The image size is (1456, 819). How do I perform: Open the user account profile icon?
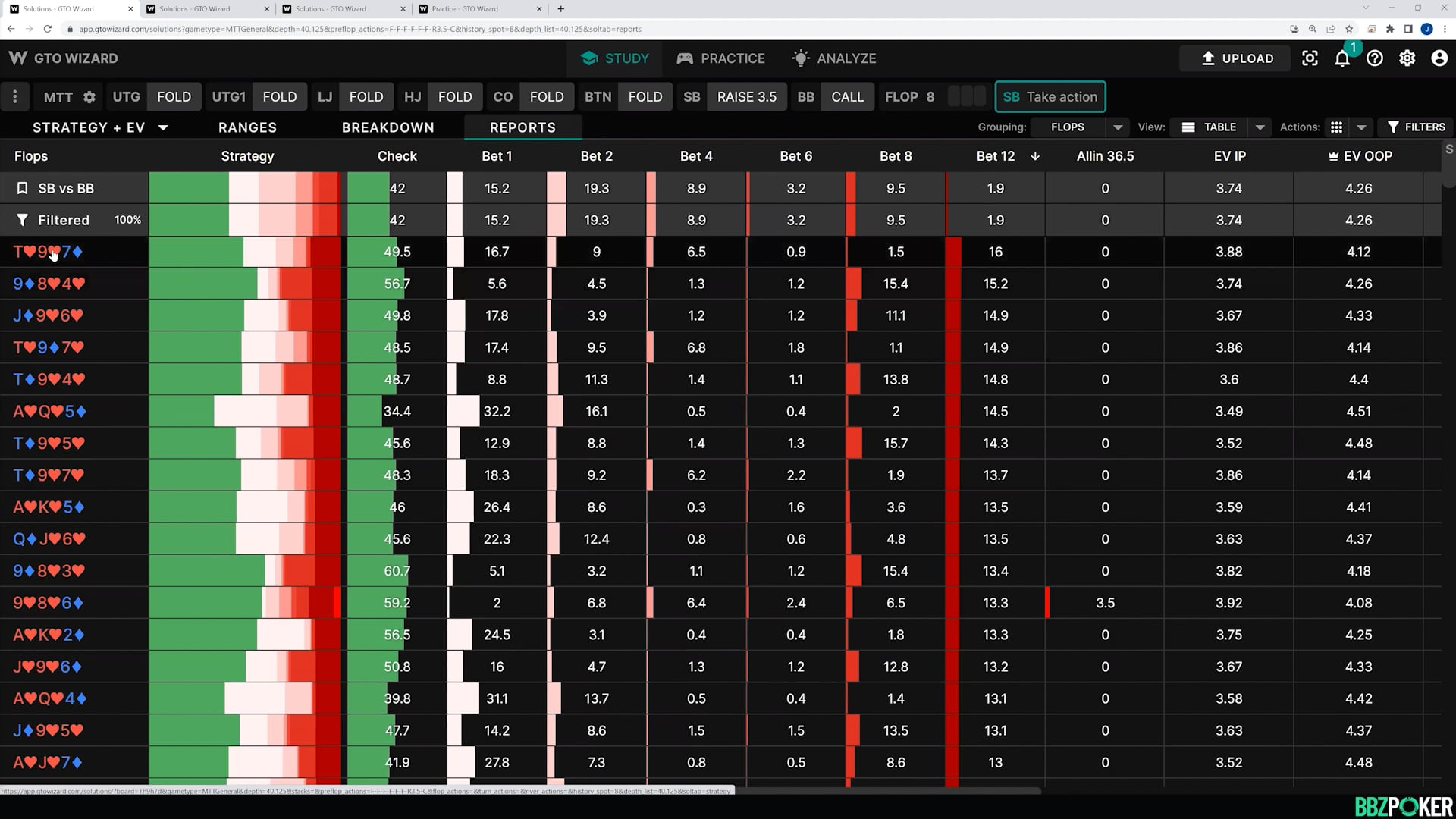click(1439, 58)
